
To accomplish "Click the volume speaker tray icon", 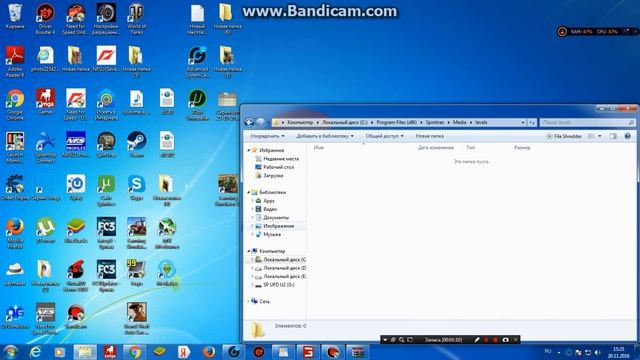I will 598,352.
